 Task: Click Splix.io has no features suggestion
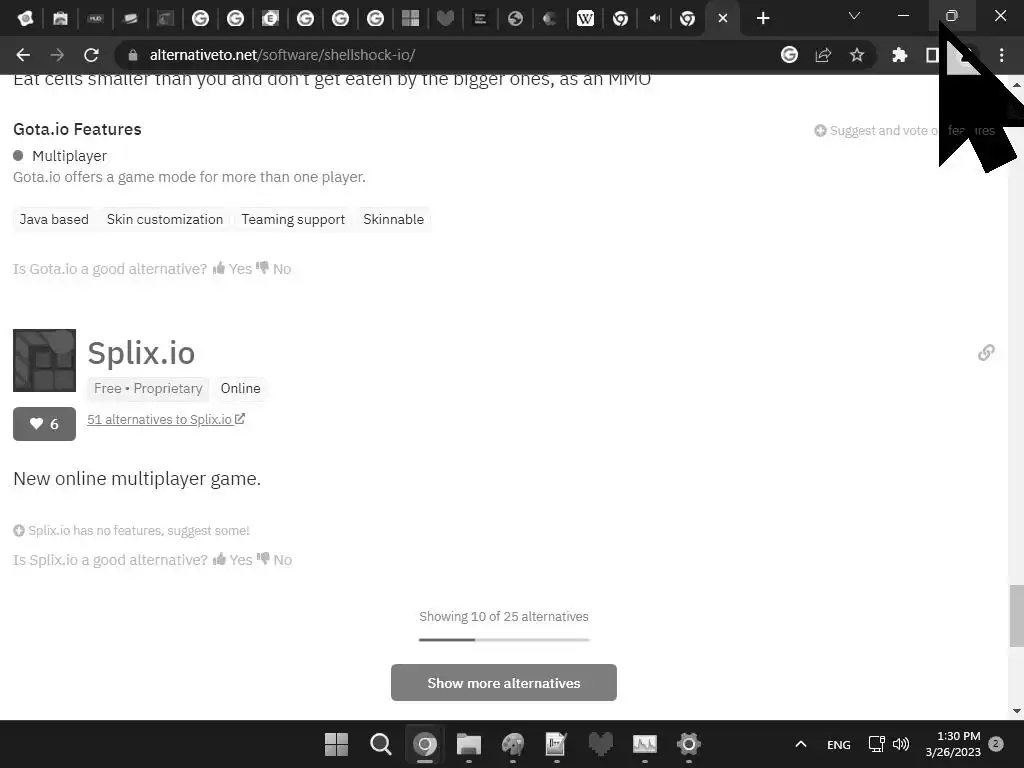(x=131, y=530)
